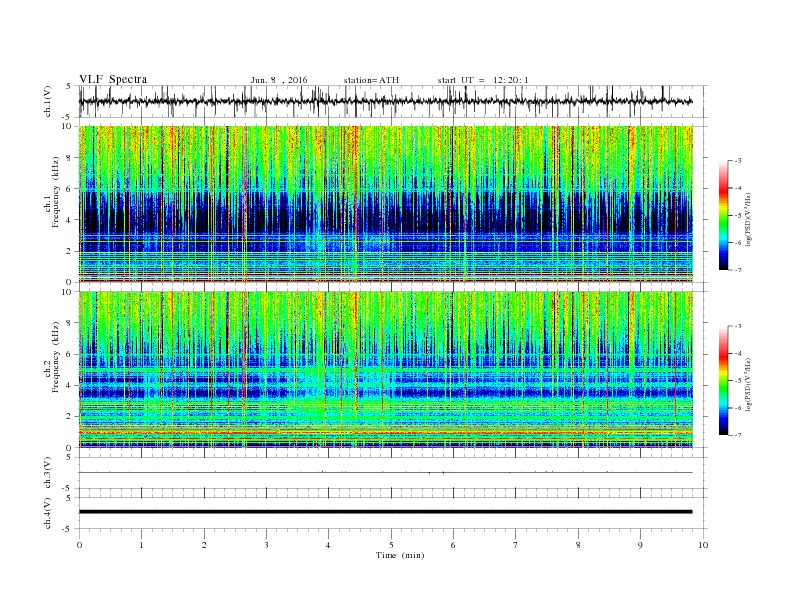Click time axis tick label "3"
This screenshot has height=612, width=792.
tap(267, 545)
